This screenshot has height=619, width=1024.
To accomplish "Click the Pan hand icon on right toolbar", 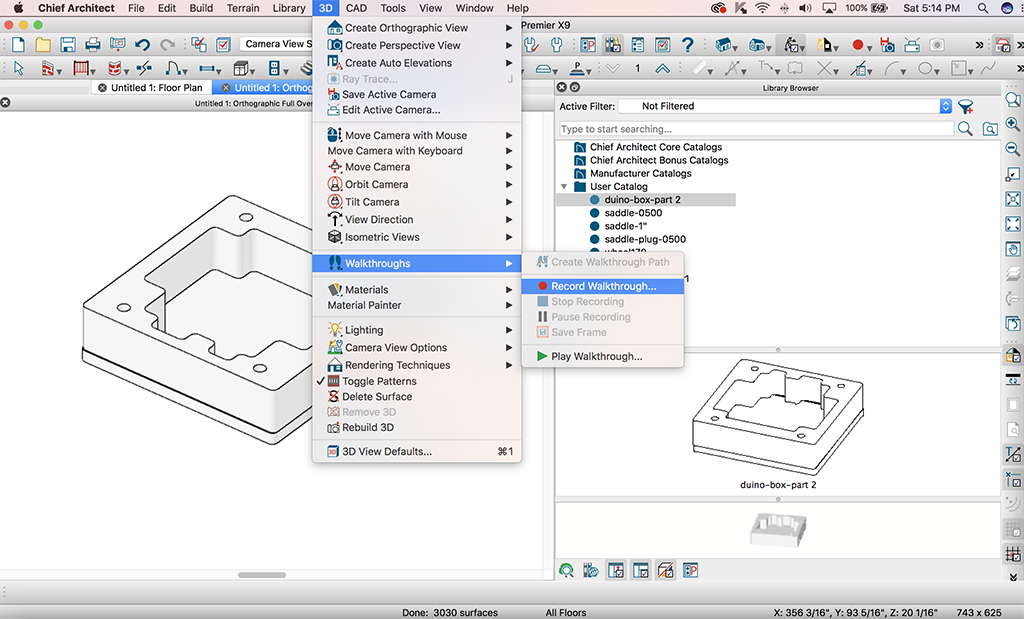I will click(1013, 249).
